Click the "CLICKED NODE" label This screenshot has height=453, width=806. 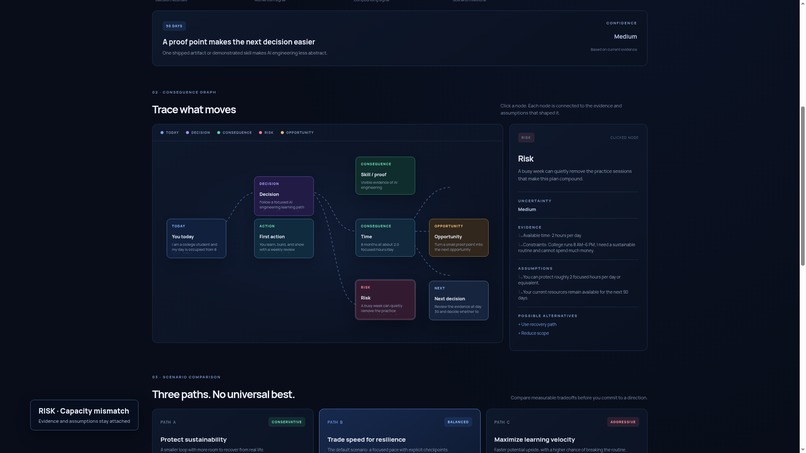(624, 138)
